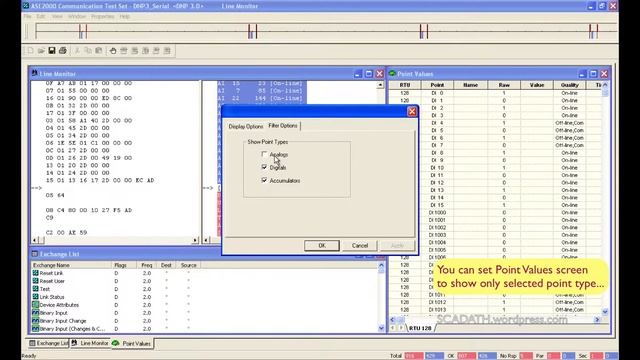
Task: Click the Cancel button in the dialog
Action: (x=360, y=245)
